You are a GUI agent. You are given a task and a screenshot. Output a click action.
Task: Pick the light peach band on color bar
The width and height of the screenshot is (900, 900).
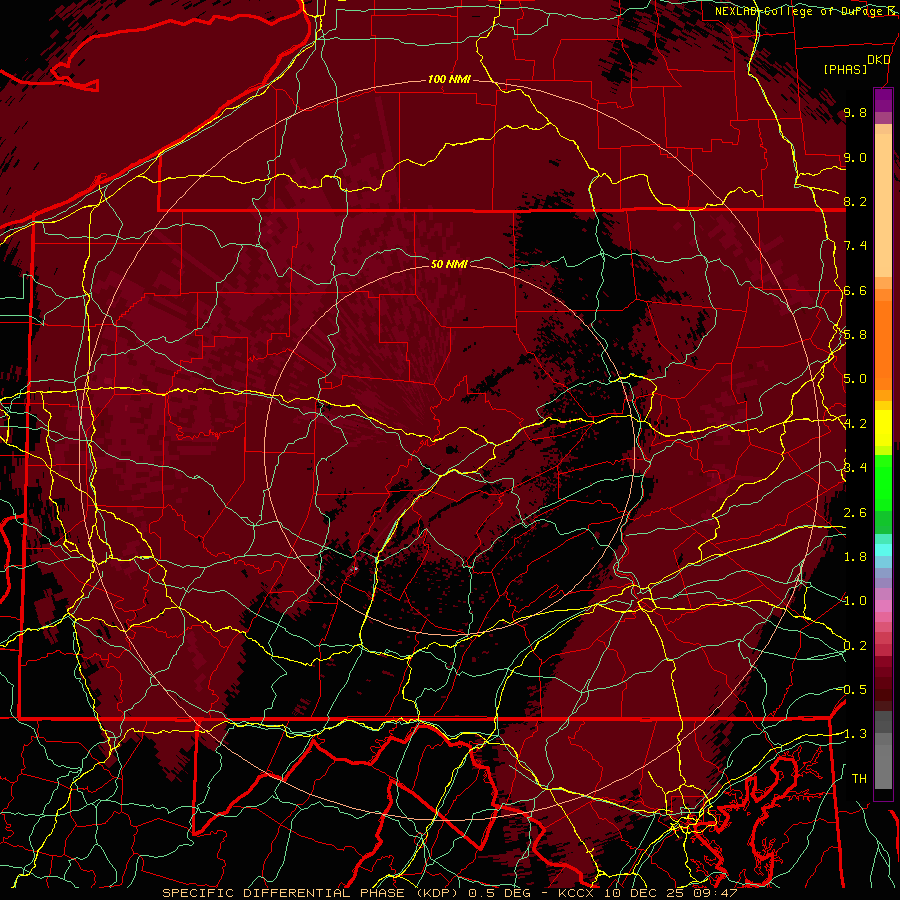[x=883, y=205]
